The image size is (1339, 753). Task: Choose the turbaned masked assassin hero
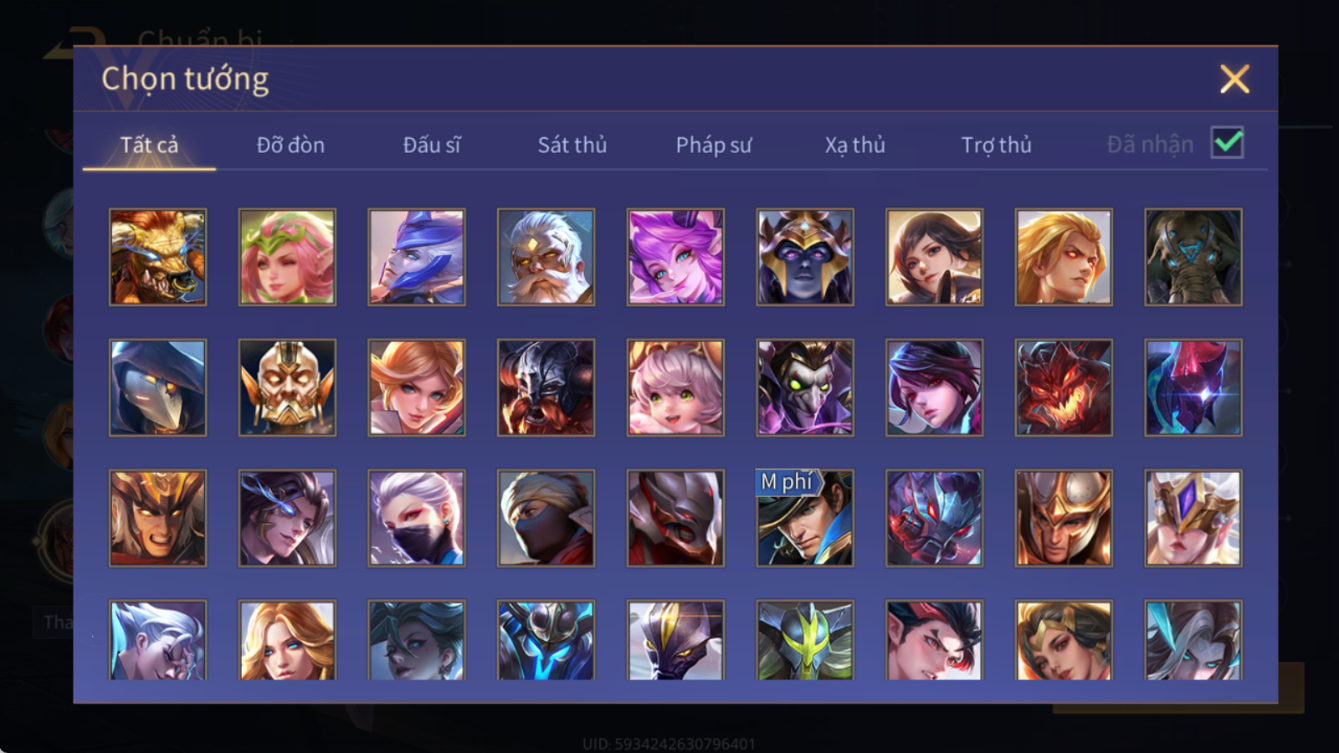(546, 518)
